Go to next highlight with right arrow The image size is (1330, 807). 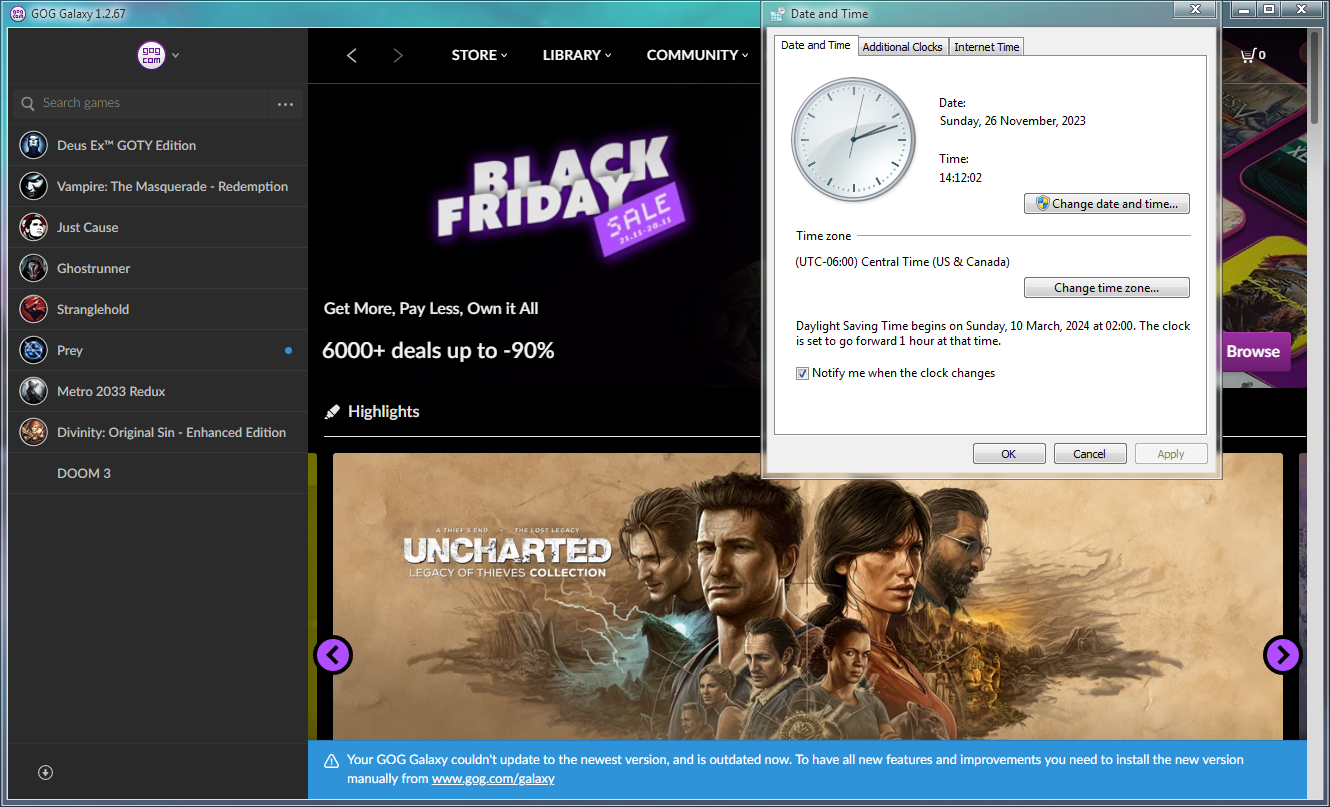(1282, 655)
